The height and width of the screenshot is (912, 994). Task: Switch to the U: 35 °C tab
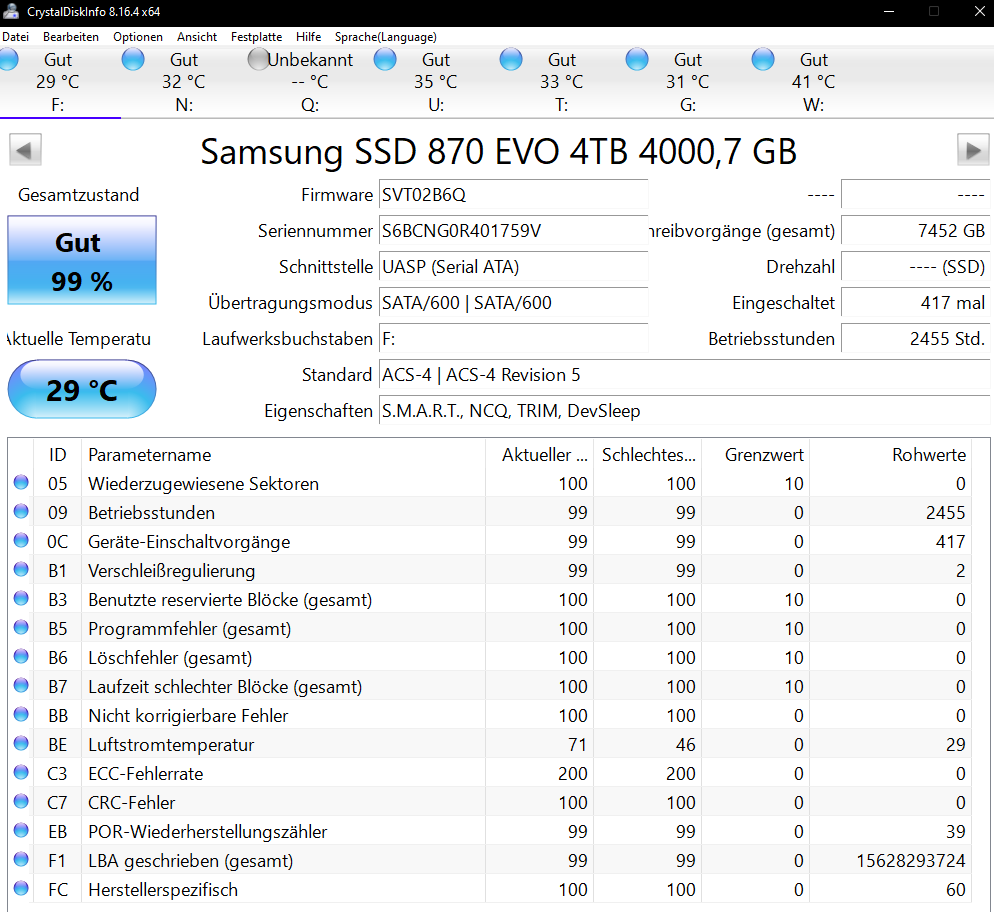(436, 82)
